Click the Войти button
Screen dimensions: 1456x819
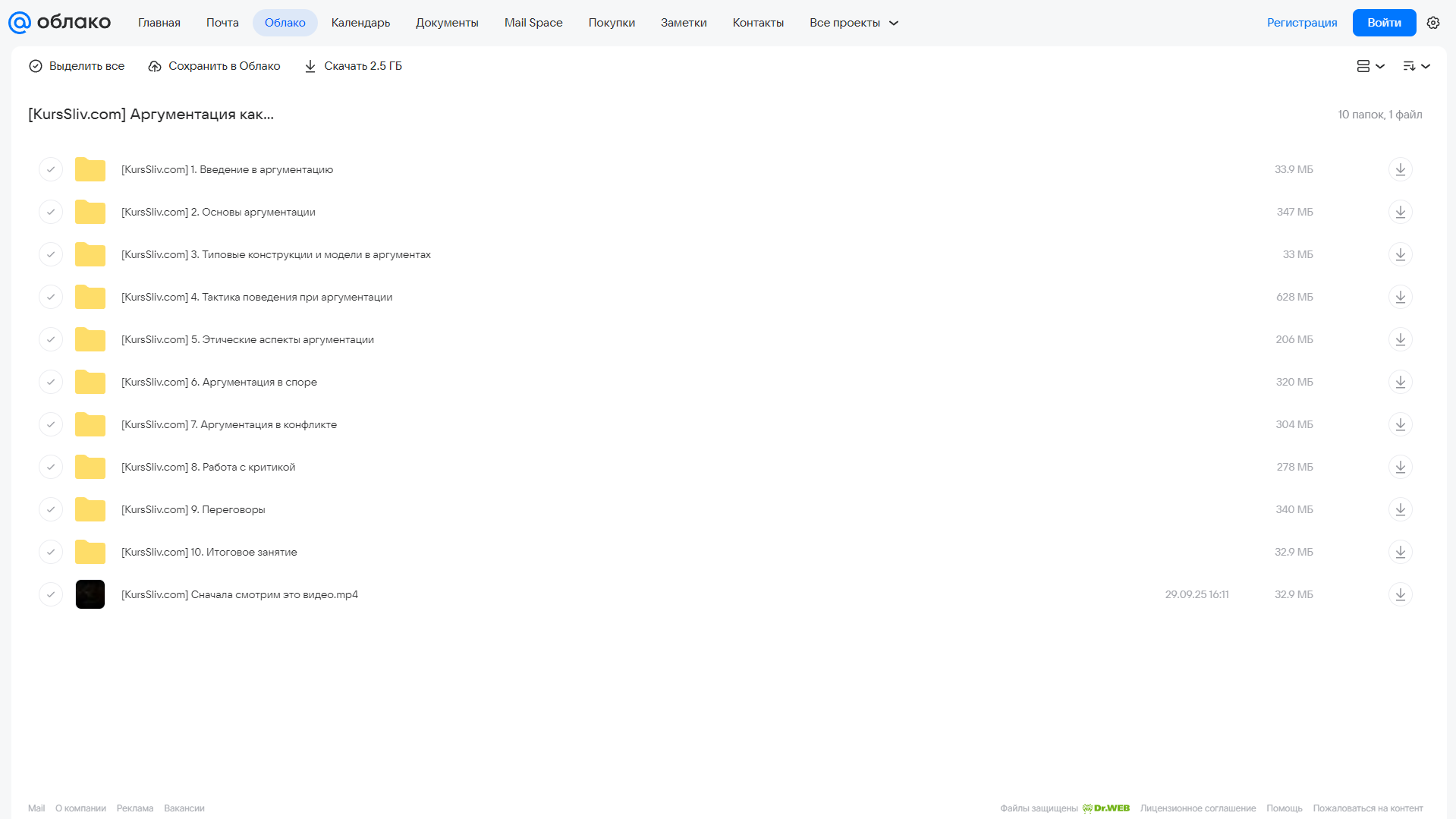coord(1384,23)
